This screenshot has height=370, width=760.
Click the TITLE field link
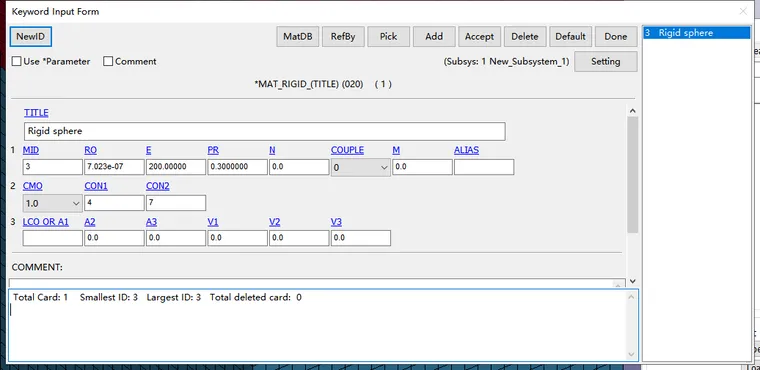click(x=36, y=113)
